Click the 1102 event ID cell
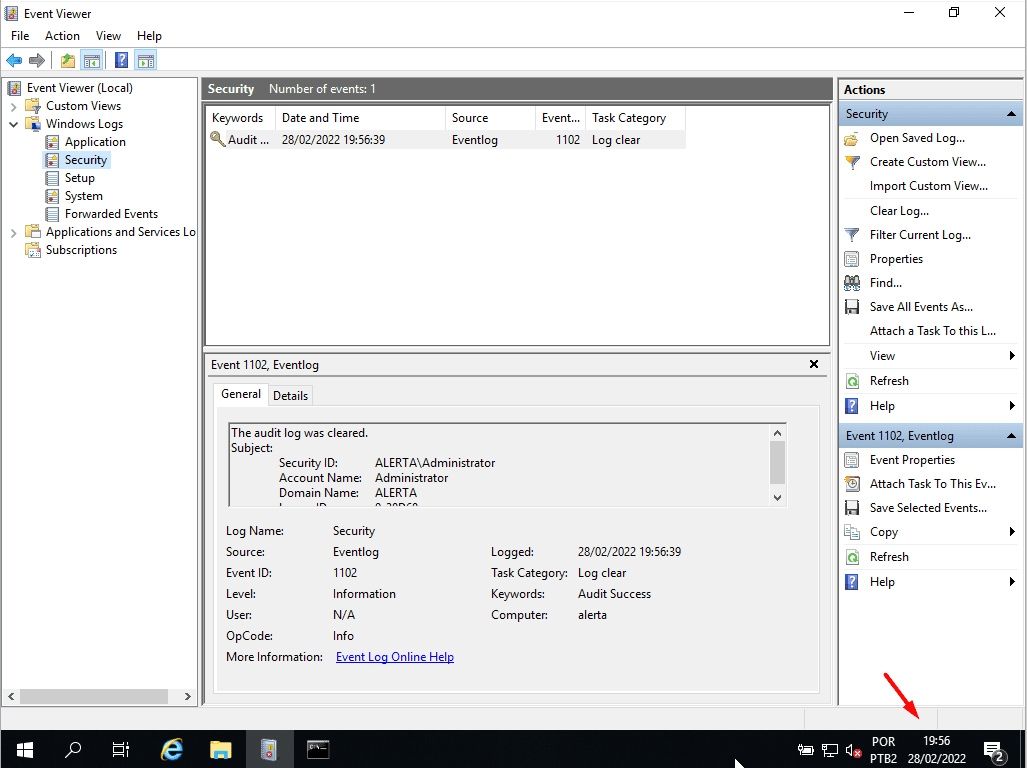This screenshot has width=1027, height=768. 568,140
